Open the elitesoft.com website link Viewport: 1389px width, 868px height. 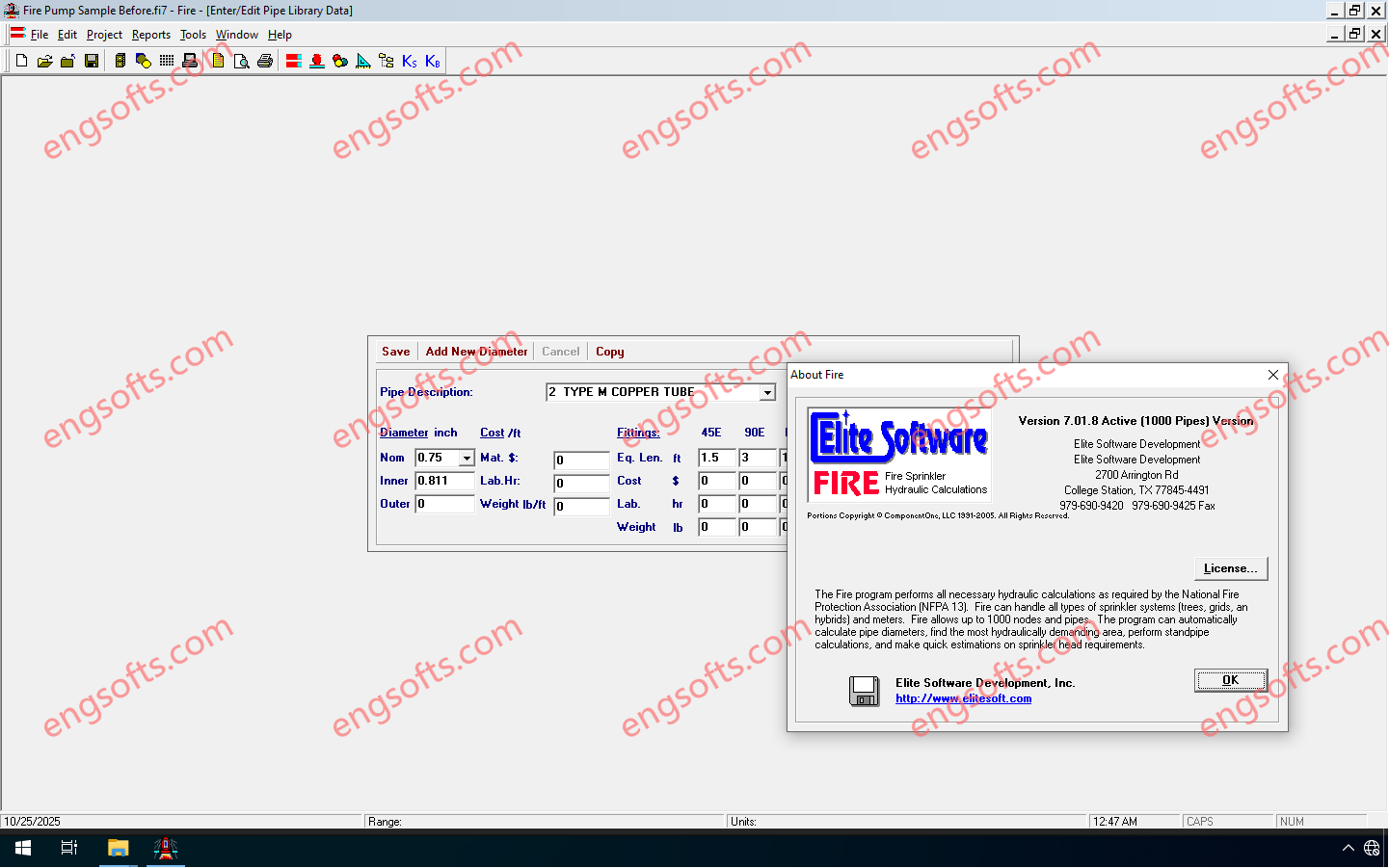(963, 698)
